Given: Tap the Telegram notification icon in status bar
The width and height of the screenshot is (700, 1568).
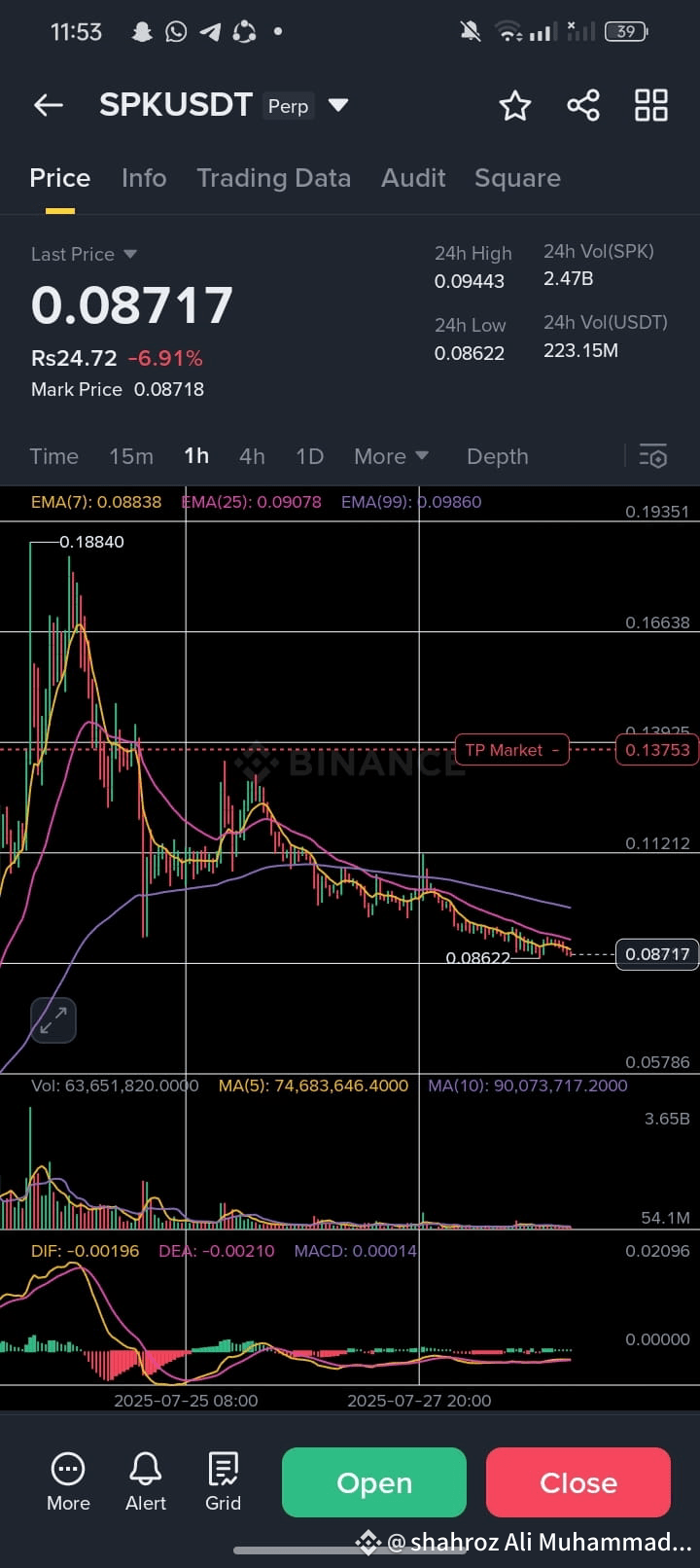Looking at the screenshot, I should point(210,32).
